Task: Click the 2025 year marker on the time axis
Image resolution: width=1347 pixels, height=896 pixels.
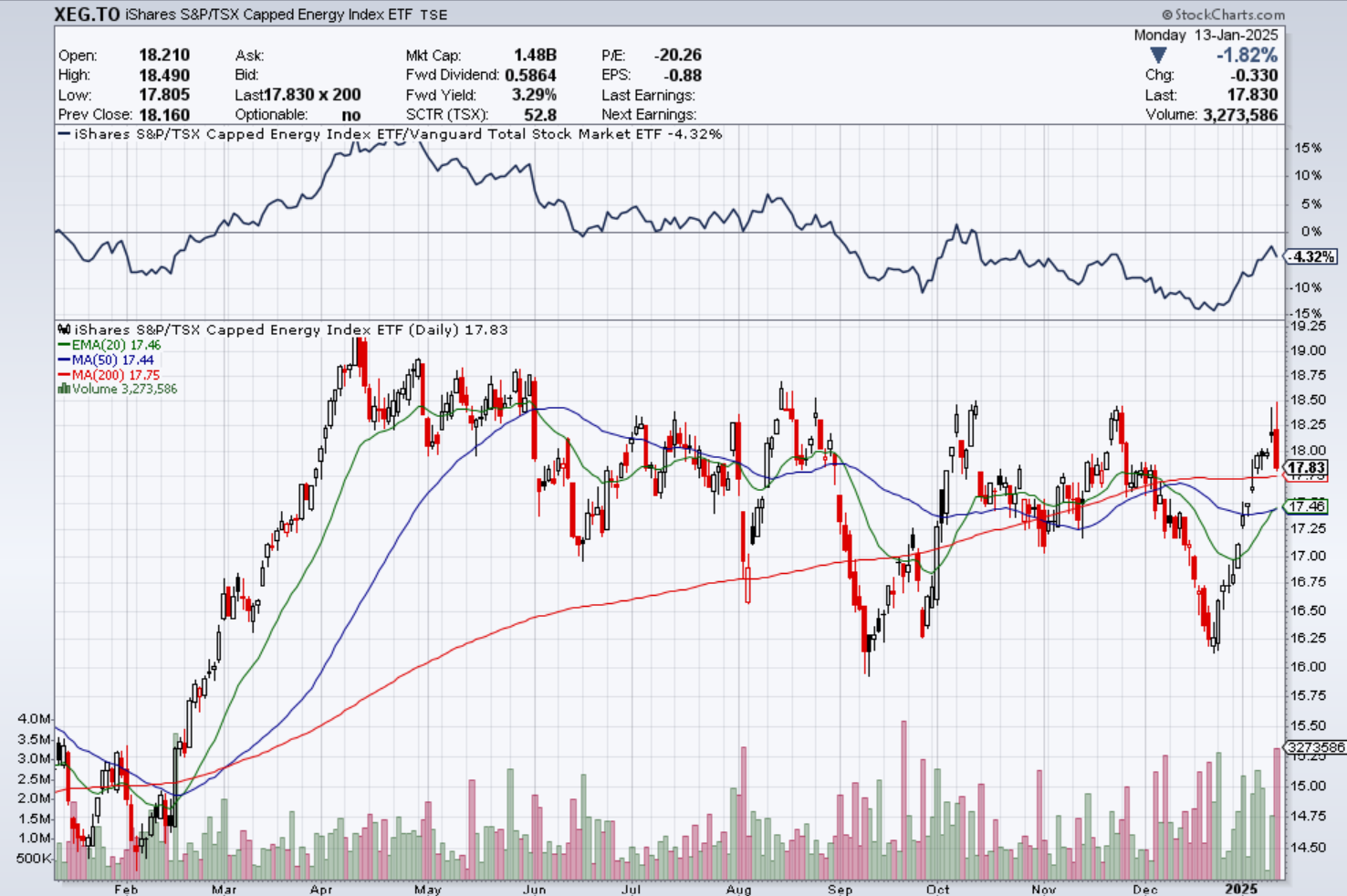Action: 1241,889
